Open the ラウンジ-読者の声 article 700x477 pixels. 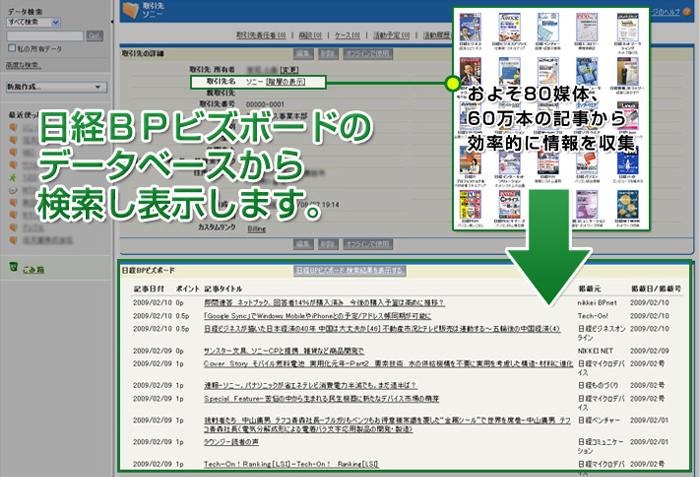pos(231,442)
